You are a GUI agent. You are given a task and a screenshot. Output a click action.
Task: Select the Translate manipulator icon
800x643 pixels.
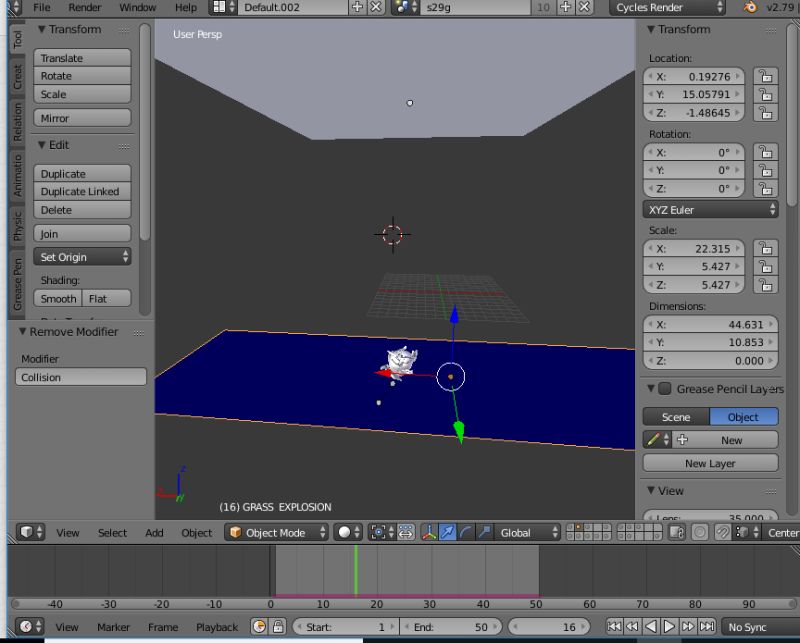[x=447, y=533]
